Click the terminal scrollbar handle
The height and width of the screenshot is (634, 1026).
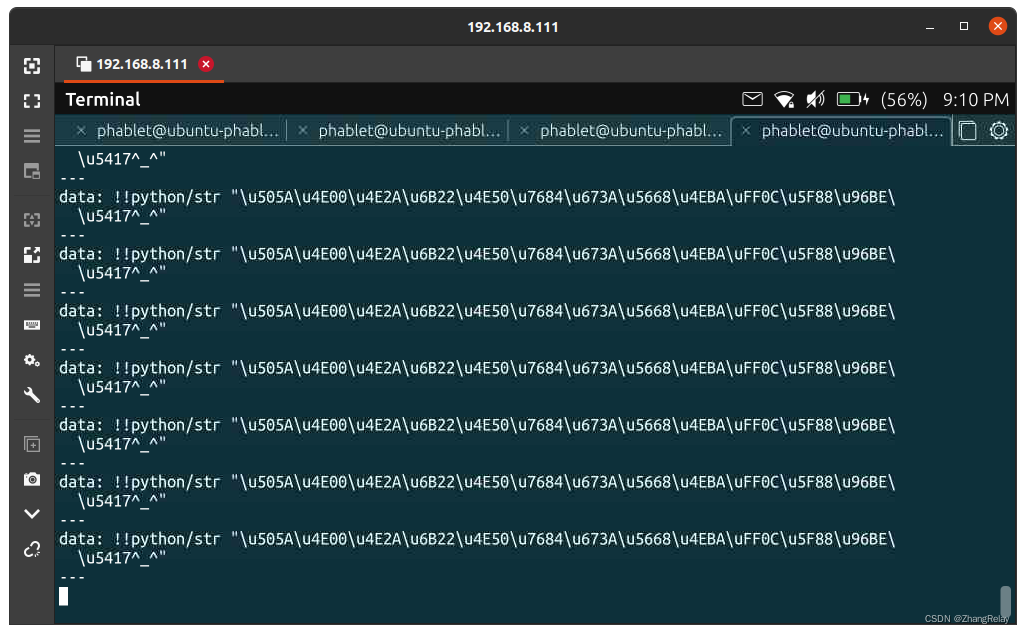pos(1005,601)
